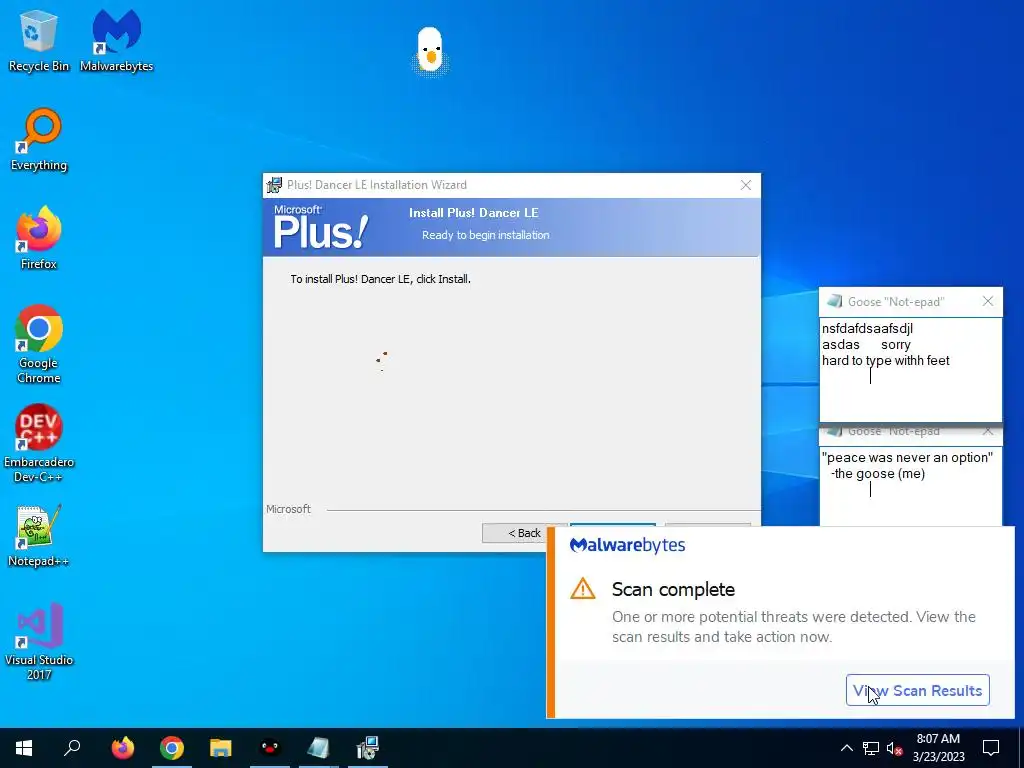Select the Everything search desktop shortcut
1024x768 pixels.
click(39, 140)
